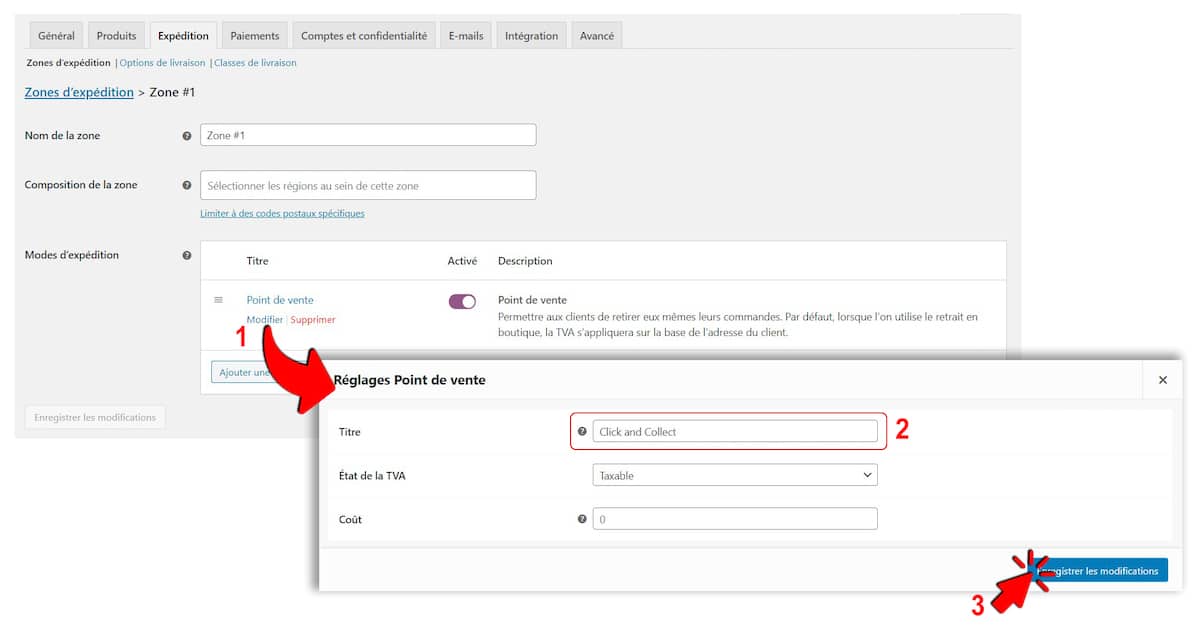Image resolution: width=1200 pixels, height=632 pixels.
Task: Open the État de la TVA dropdown
Action: click(x=734, y=476)
